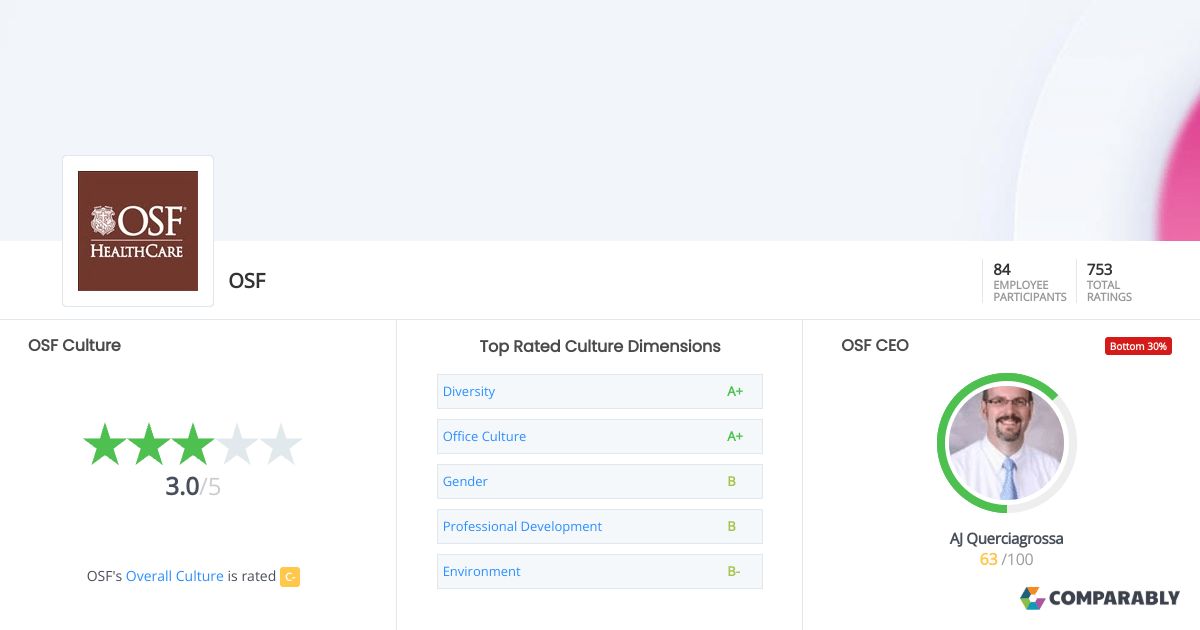Image resolution: width=1200 pixels, height=630 pixels.
Task: Click the fifth gray rating star
Action: click(x=280, y=444)
